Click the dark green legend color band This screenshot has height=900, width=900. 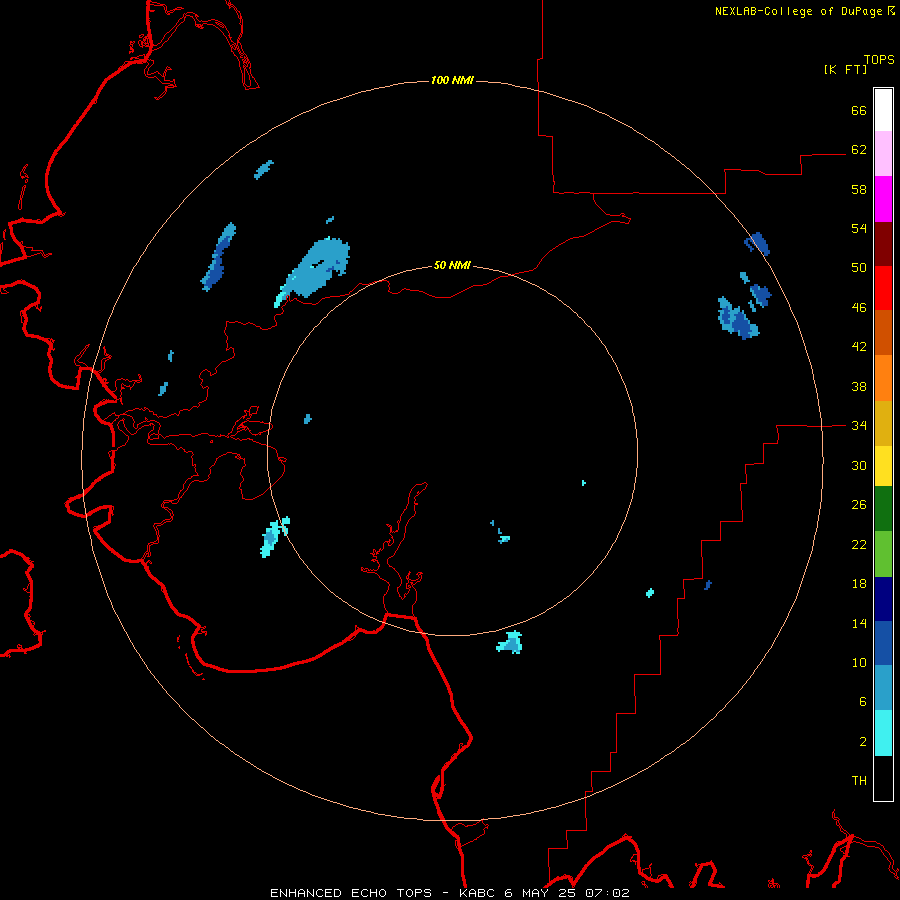[883, 509]
